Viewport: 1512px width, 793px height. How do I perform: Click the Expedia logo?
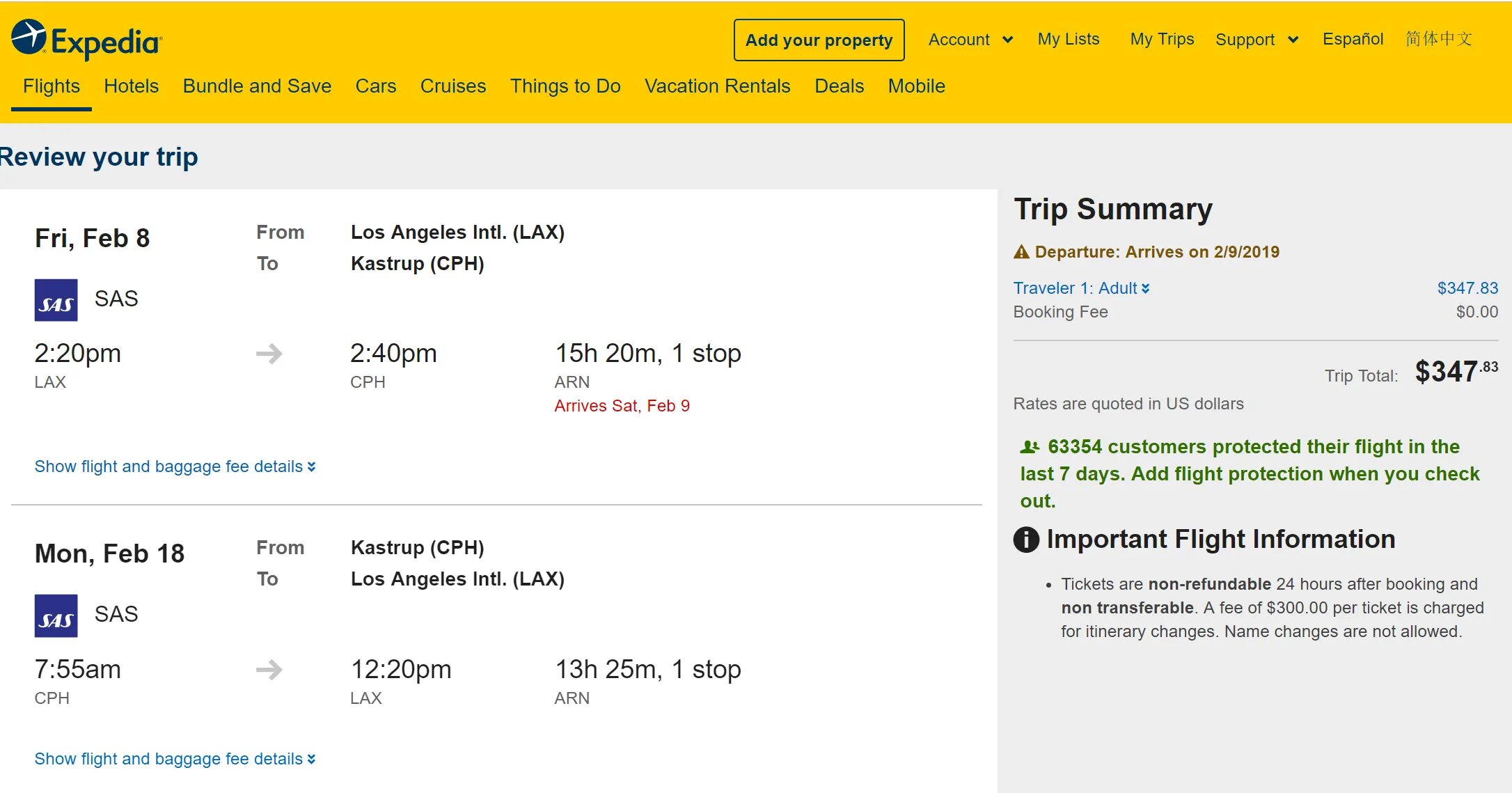click(x=87, y=40)
